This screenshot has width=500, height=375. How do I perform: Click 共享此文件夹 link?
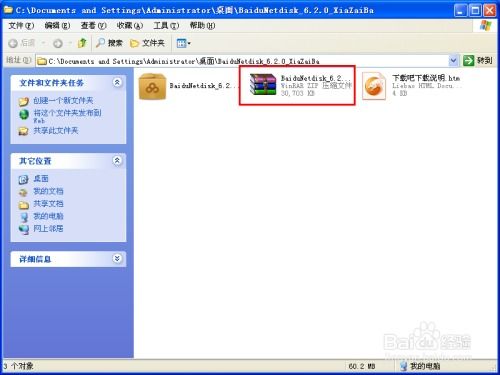point(56,130)
